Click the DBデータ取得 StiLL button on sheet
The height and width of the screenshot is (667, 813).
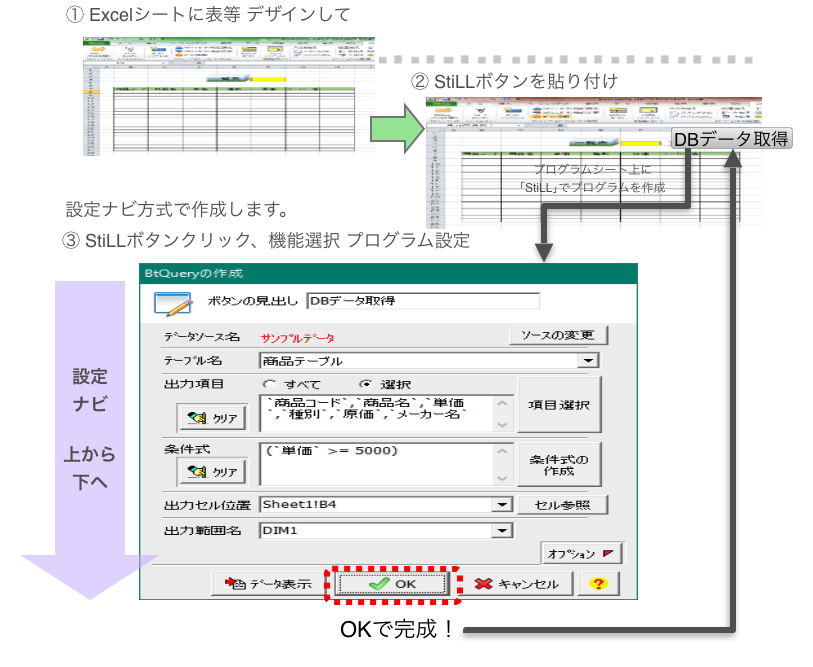(732, 139)
